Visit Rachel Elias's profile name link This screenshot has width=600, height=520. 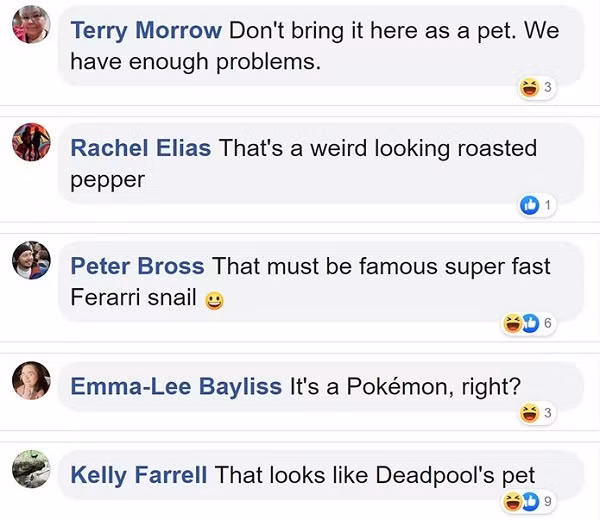(x=141, y=149)
